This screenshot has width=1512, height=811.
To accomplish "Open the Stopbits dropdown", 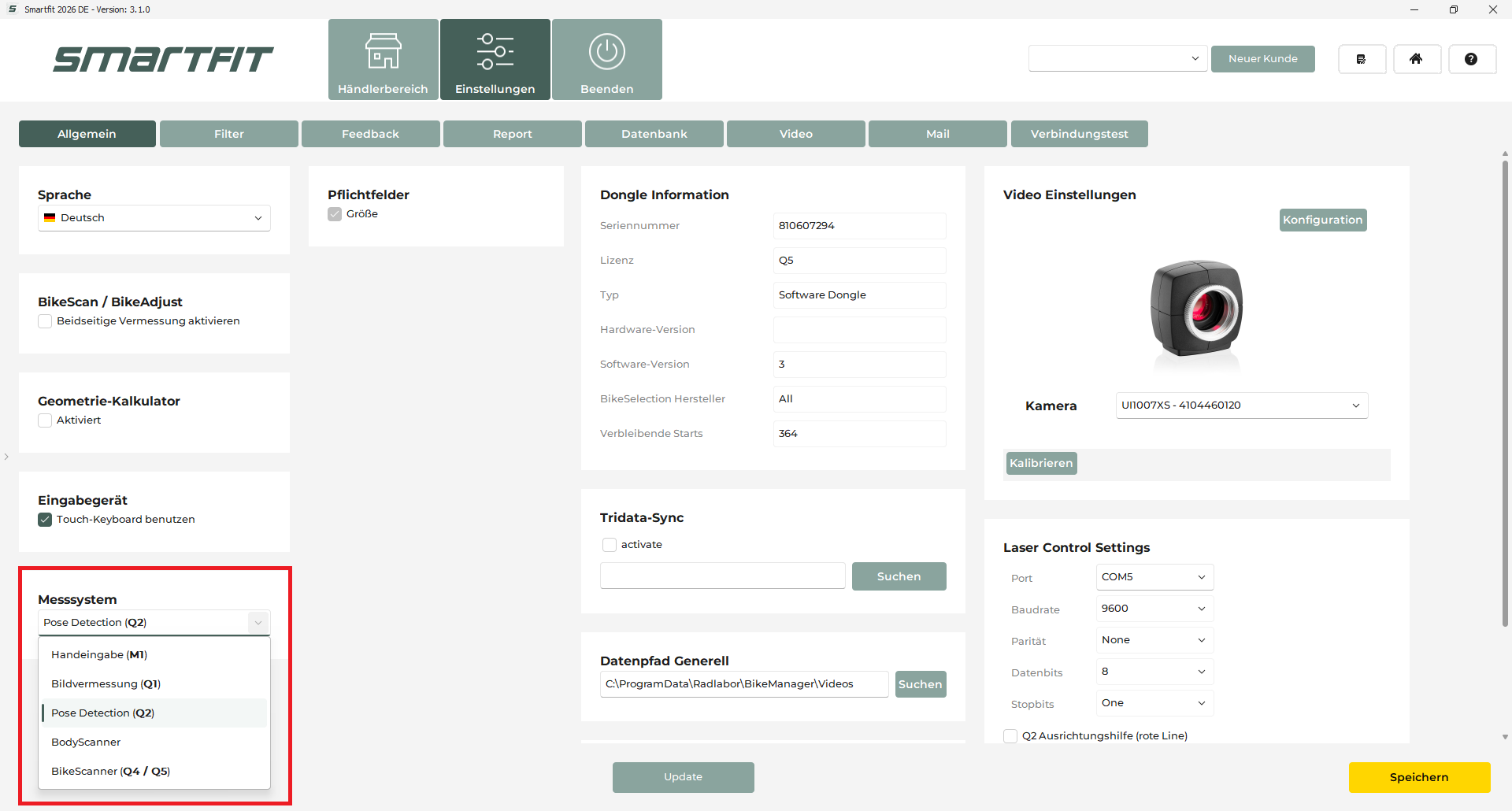I will coord(1154,703).
